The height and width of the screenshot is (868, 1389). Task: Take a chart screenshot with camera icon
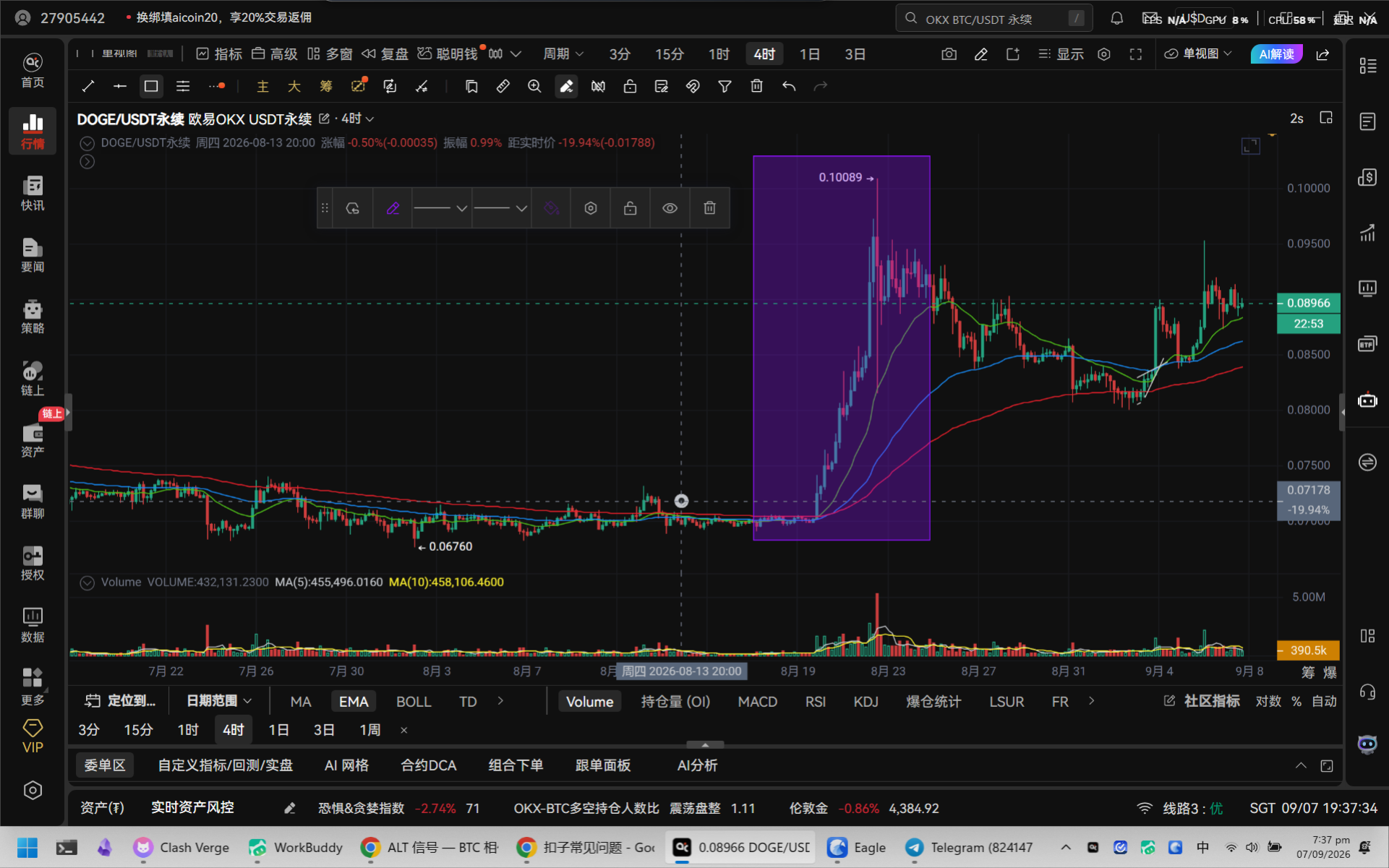point(949,54)
